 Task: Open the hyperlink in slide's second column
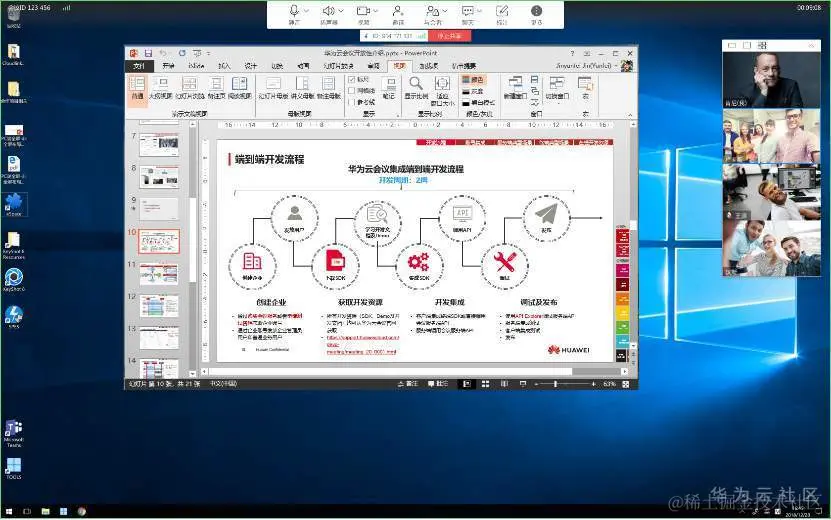pos(363,344)
